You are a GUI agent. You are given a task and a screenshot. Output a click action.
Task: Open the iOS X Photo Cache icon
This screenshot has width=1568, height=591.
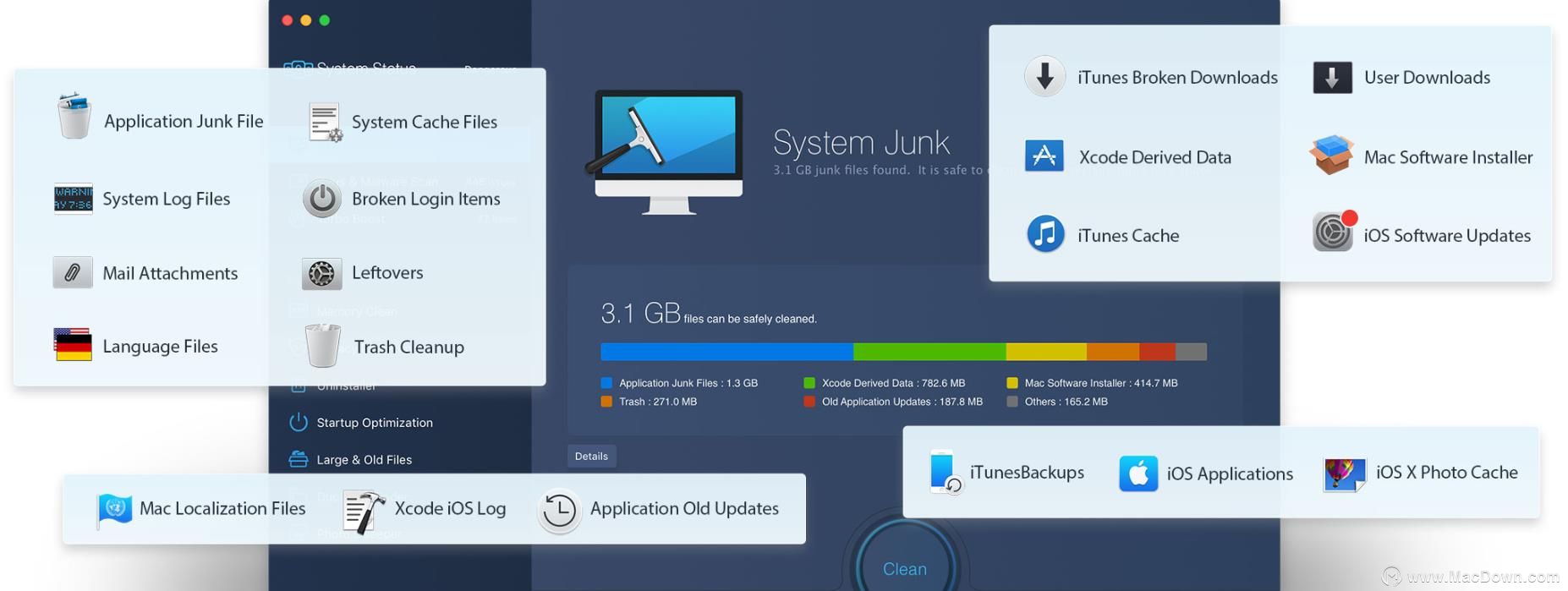pos(1344,473)
